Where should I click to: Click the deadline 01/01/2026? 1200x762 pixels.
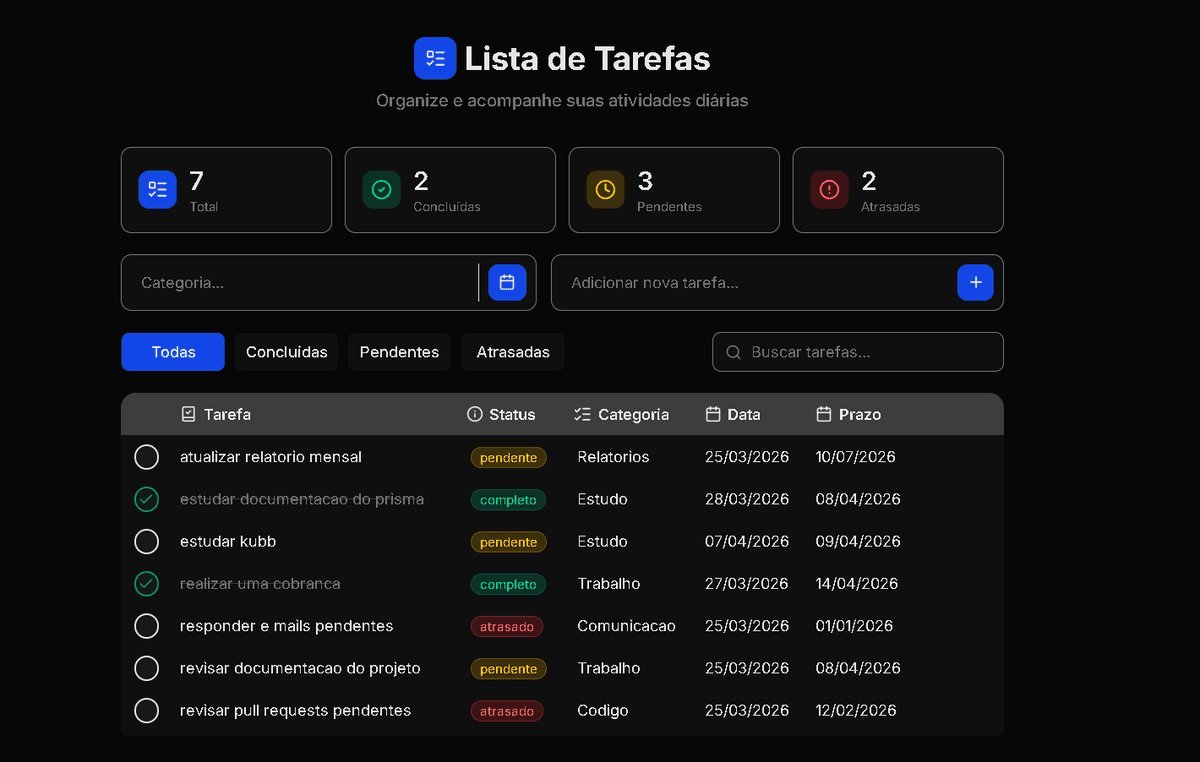[x=855, y=626]
